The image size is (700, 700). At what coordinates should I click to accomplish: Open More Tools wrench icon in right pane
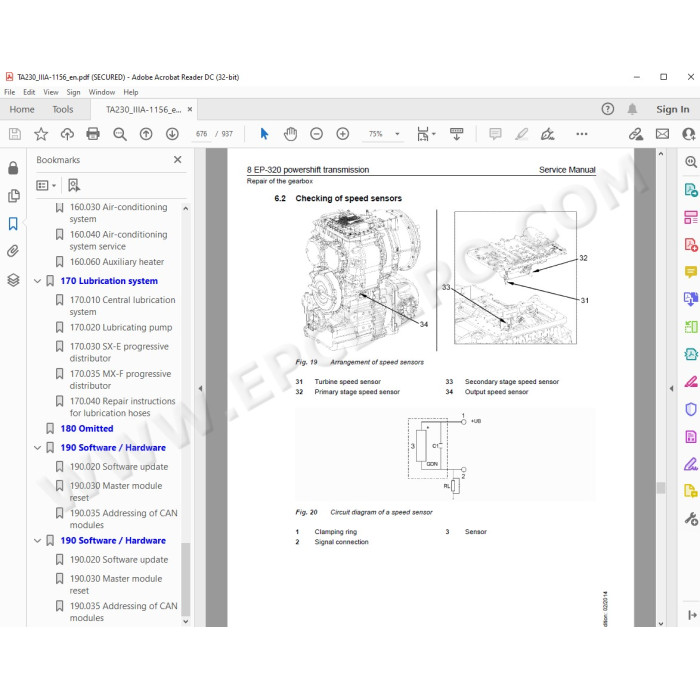click(x=690, y=519)
